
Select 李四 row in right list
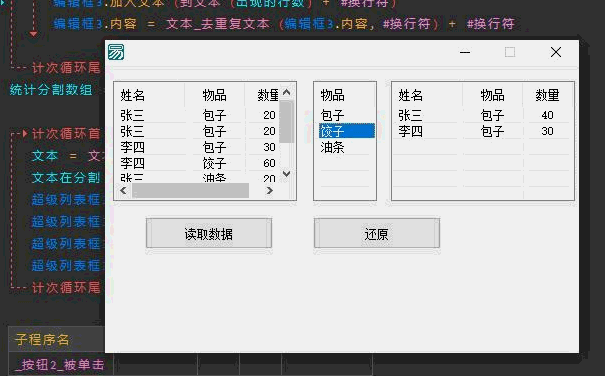pyautogui.click(x=482, y=131)
